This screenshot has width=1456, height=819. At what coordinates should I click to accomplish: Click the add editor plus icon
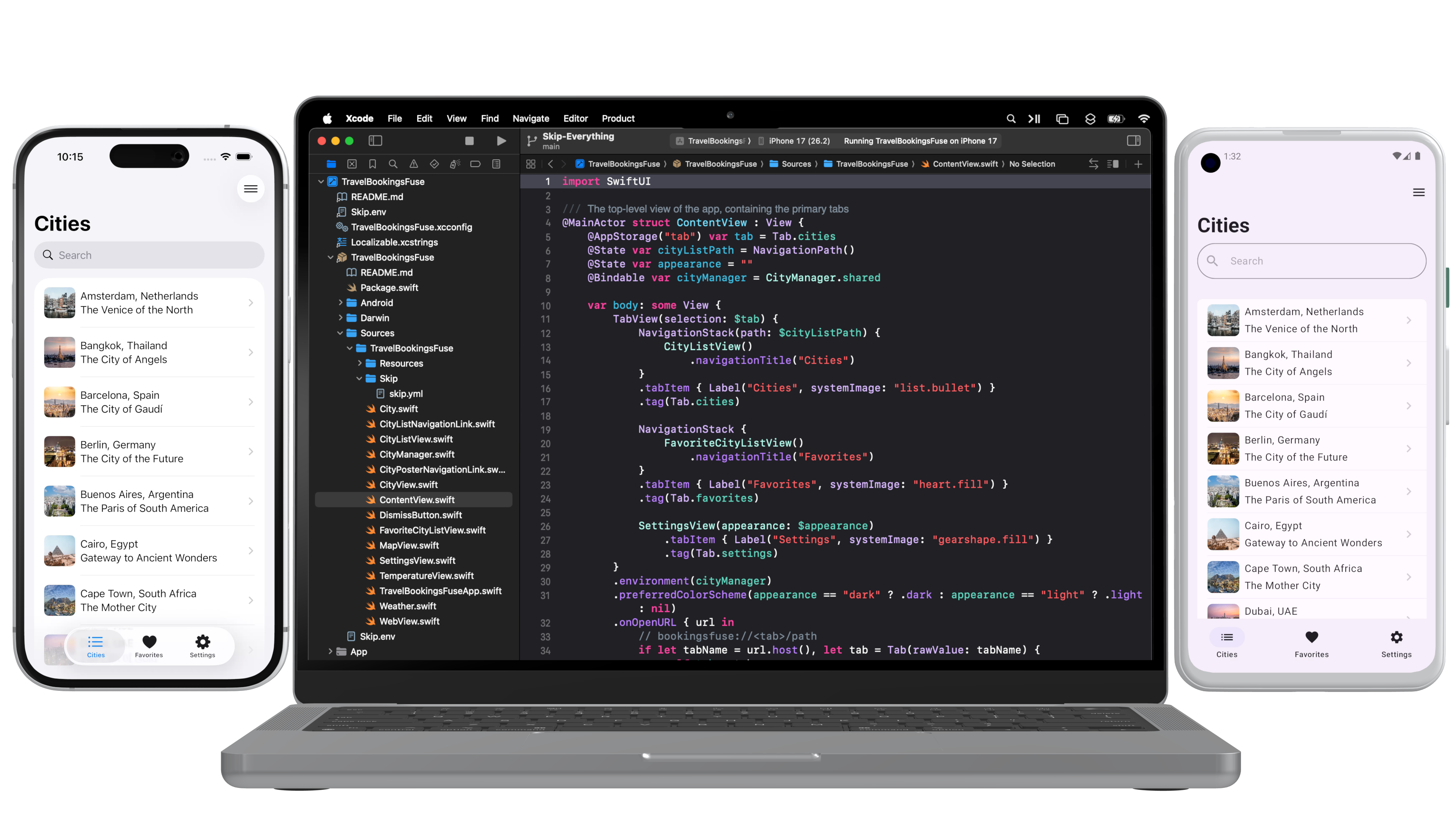coord(1138,164)
